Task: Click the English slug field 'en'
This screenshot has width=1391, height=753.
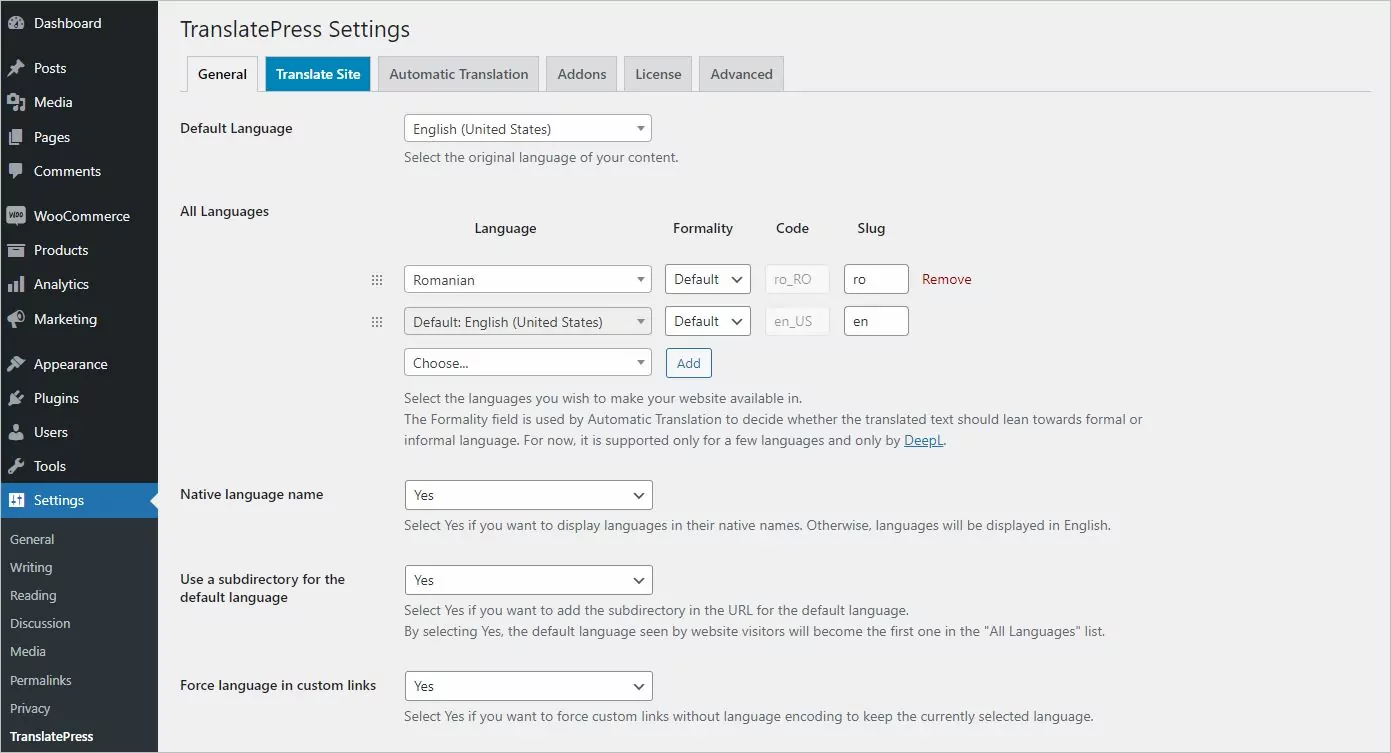Action: pyautogui.click(x=876, y=322)
